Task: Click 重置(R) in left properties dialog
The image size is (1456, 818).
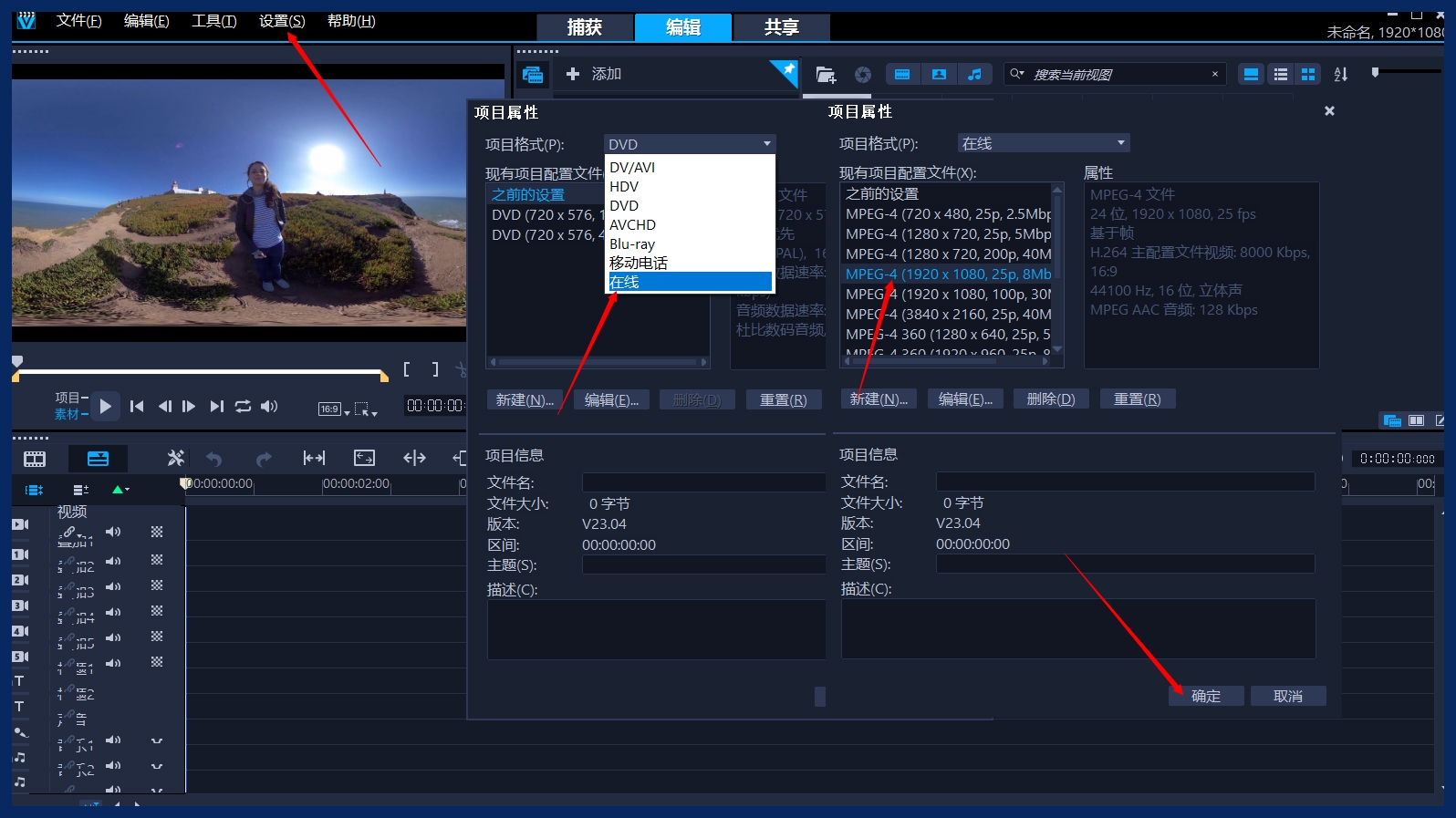Action: (784, 399)
